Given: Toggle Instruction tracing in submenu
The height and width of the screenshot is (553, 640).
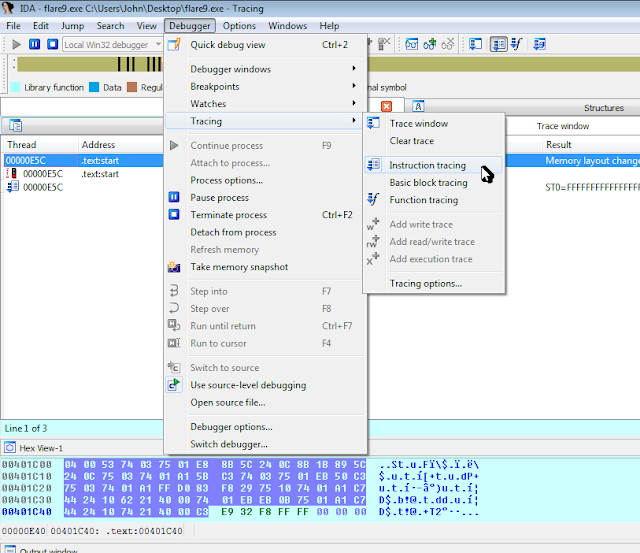Looking at the screenshot, I should click(434, 165).
